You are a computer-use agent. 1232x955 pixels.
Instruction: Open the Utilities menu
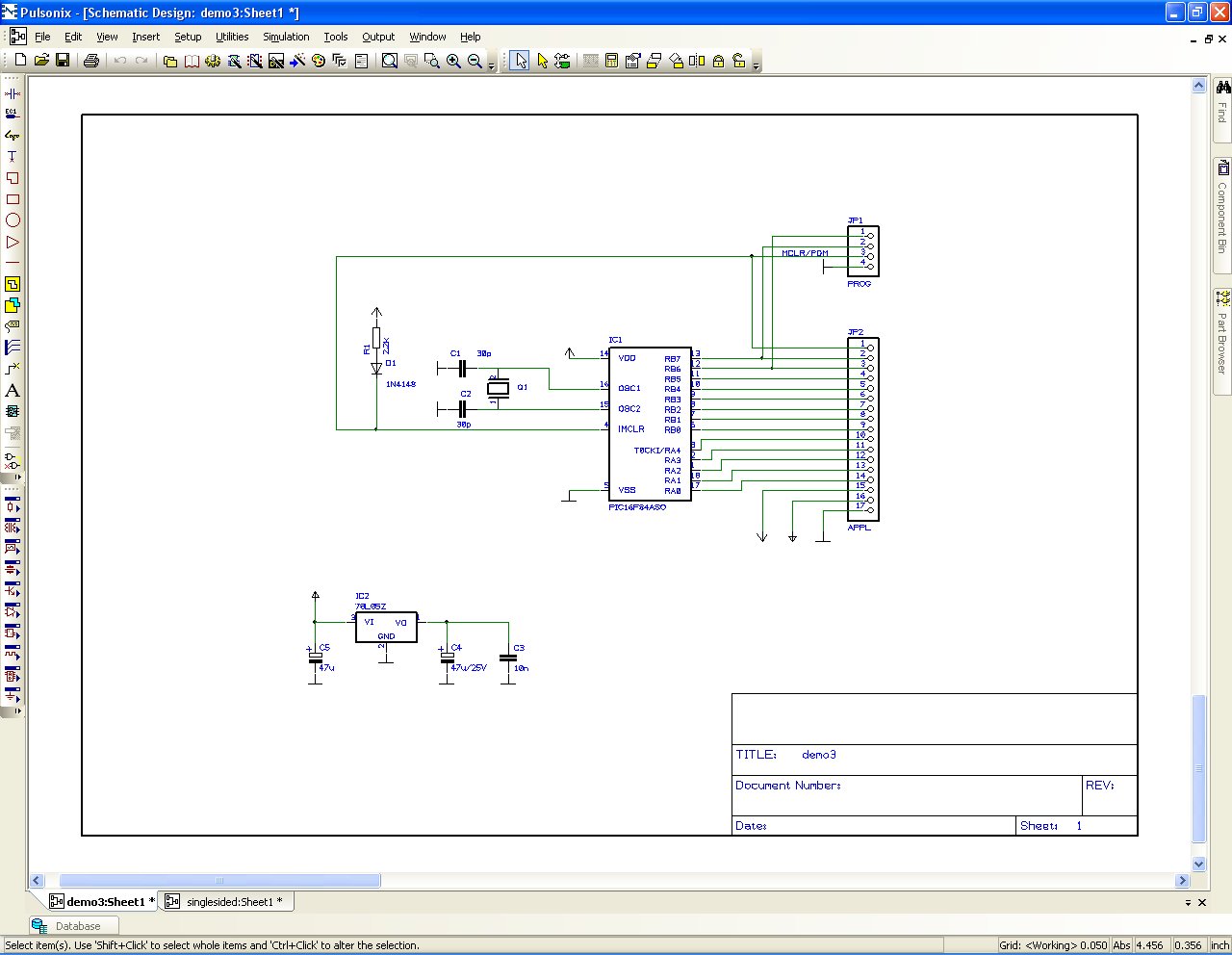coord(232,37)
